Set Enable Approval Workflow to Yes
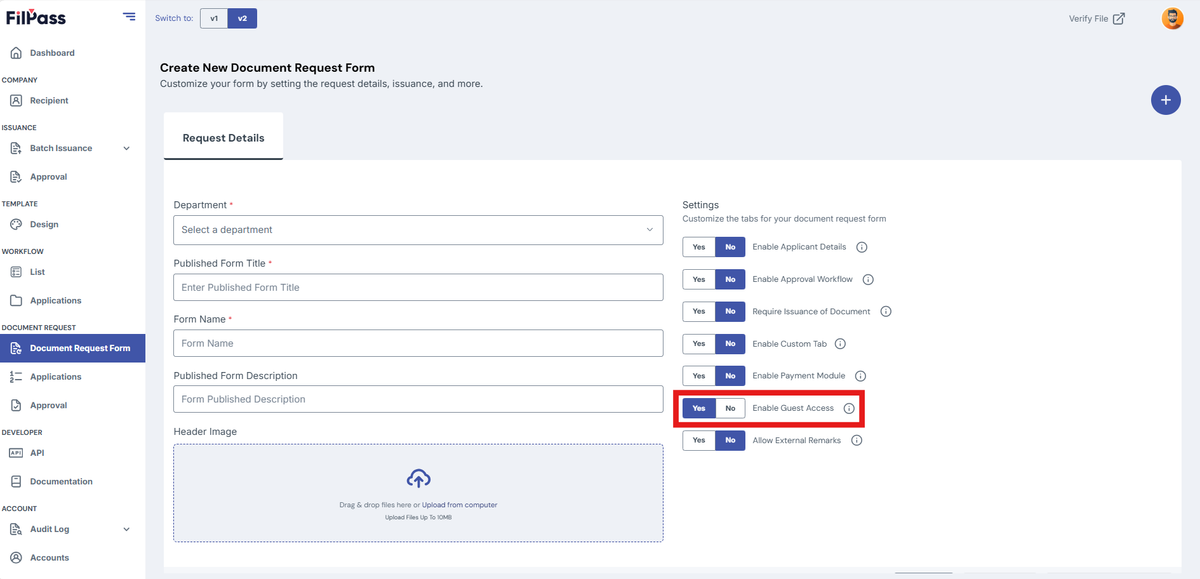 click(699, 279)
